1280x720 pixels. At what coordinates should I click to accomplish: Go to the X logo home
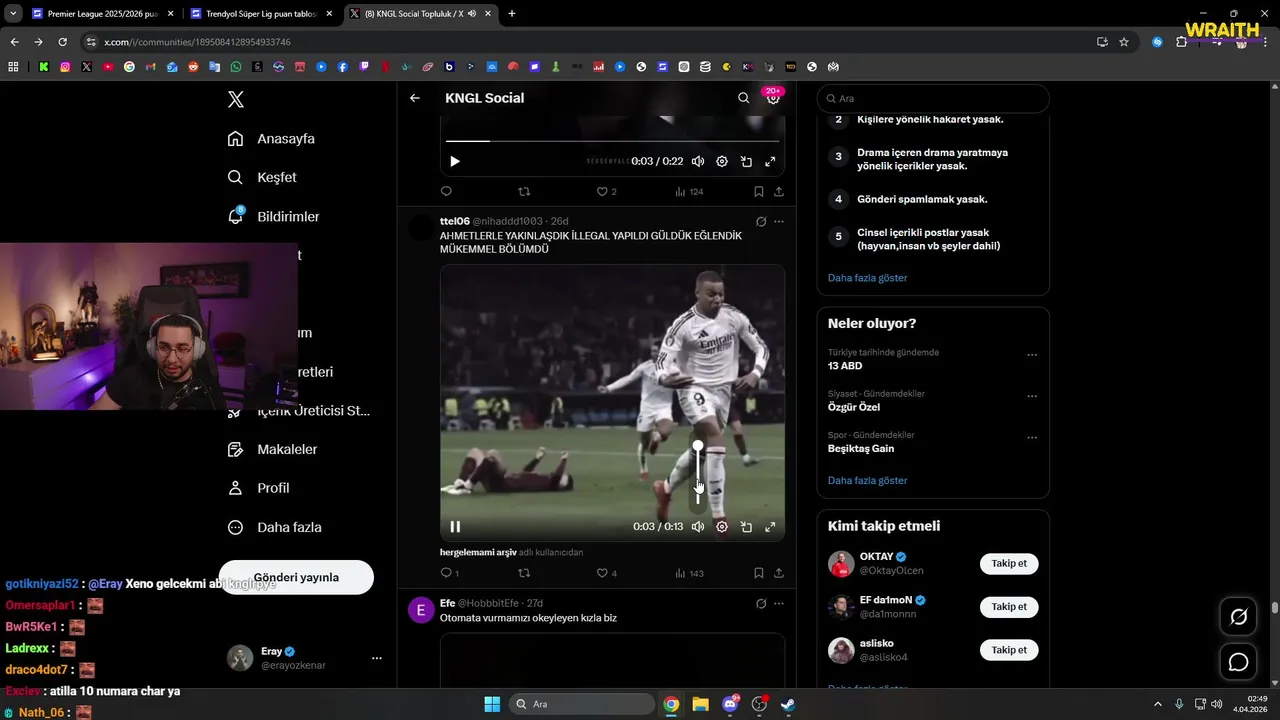pos(236,99)
